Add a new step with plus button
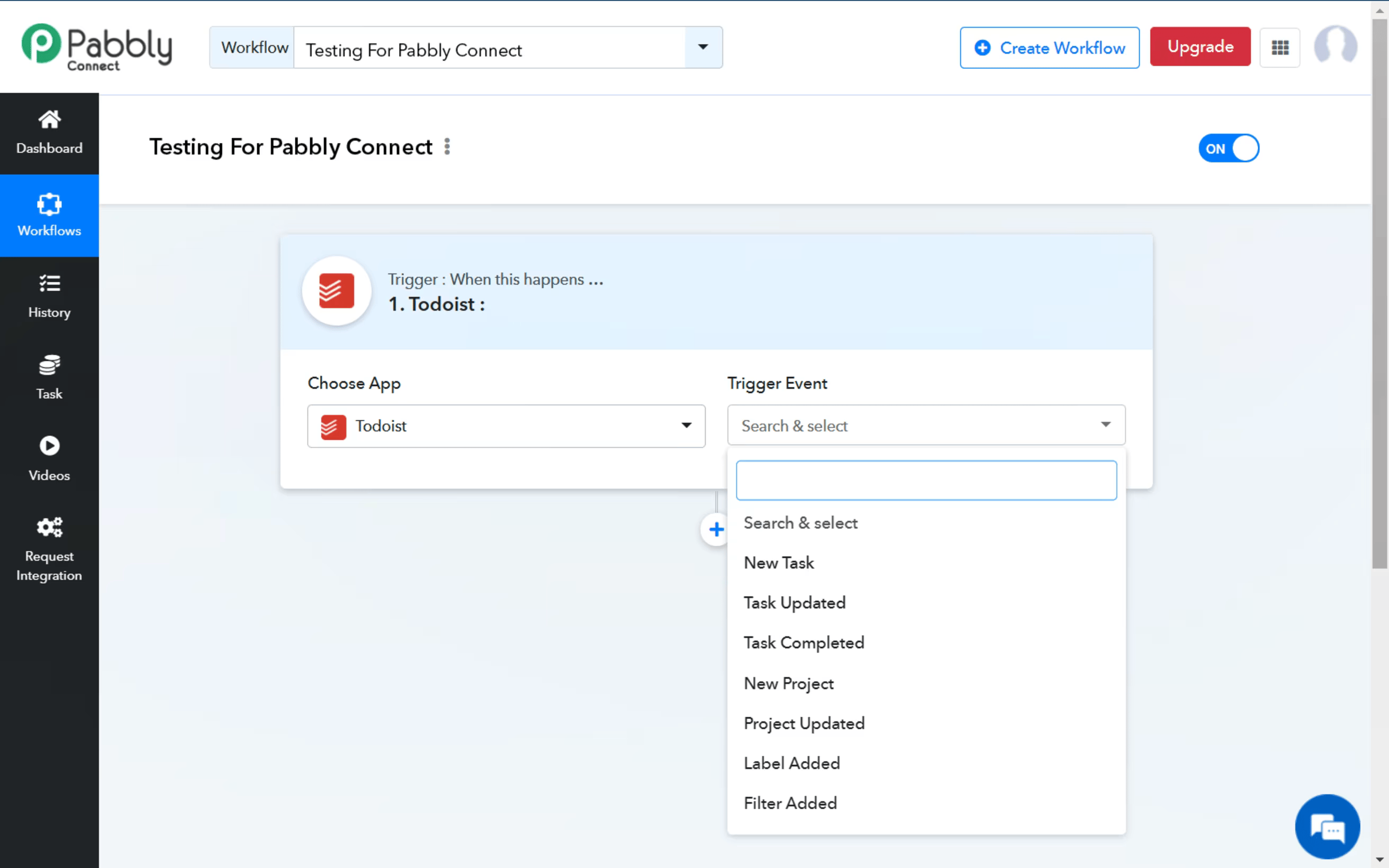 click(x=715, y=529)
